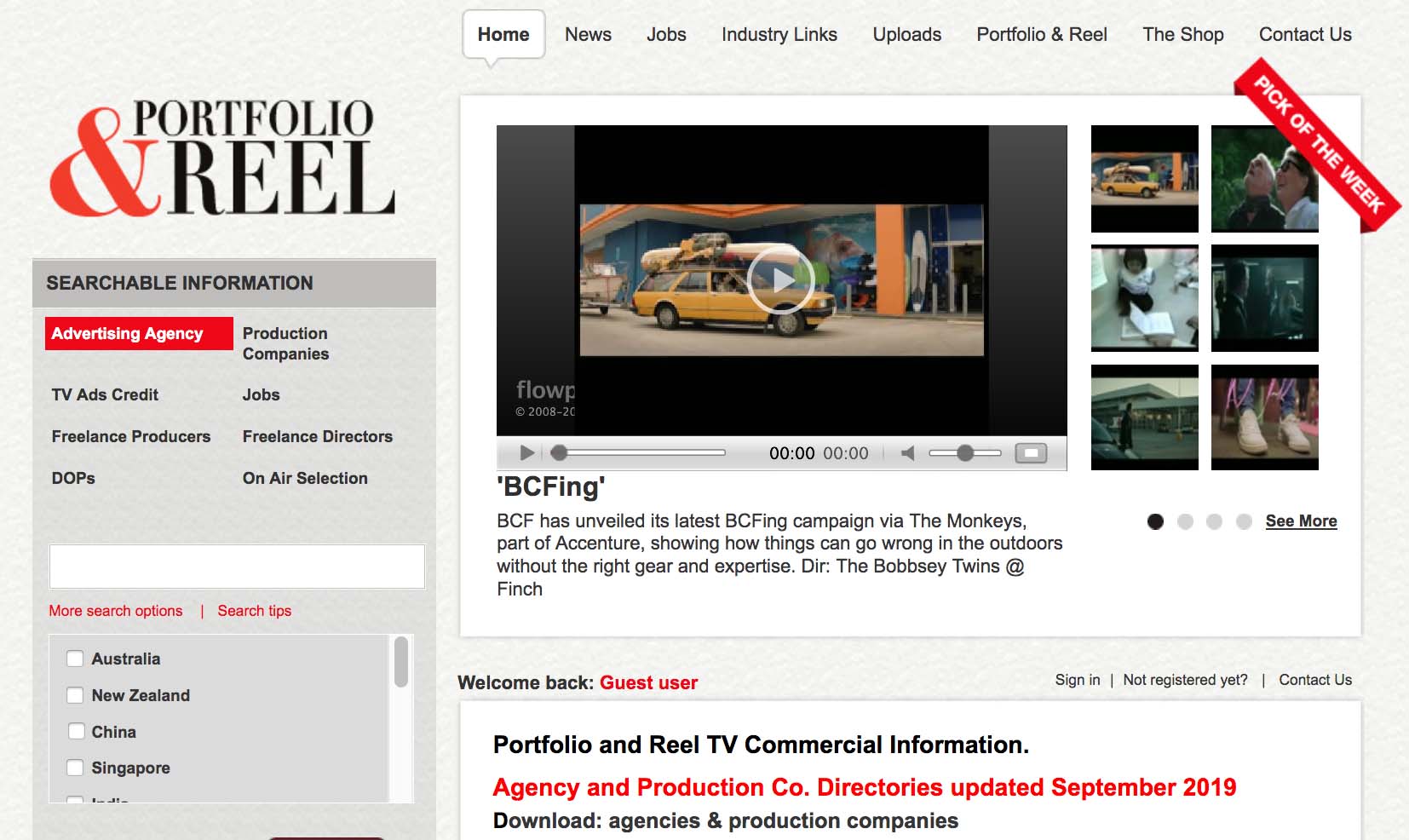Viewport: 1409px width, 840px height.
Task: Select Freelance Producers category
Action: 131,436
